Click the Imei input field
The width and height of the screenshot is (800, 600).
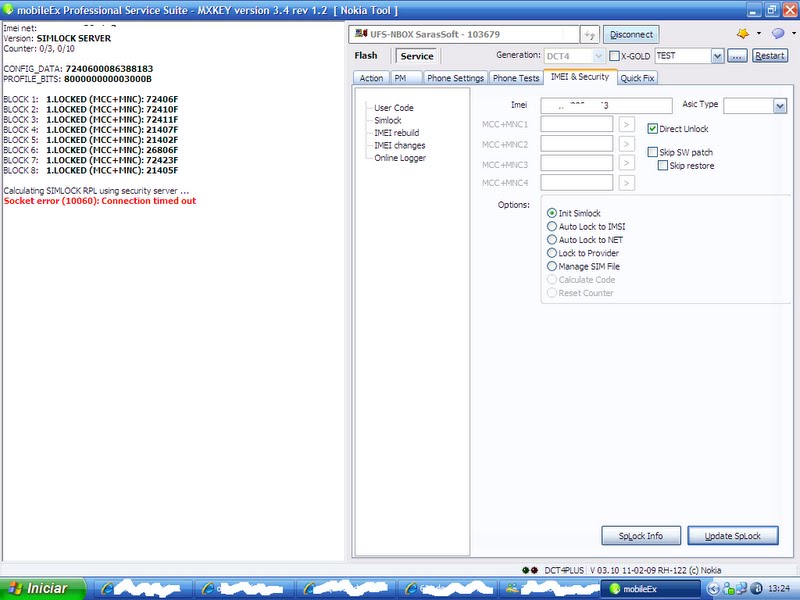click(606, 106)
